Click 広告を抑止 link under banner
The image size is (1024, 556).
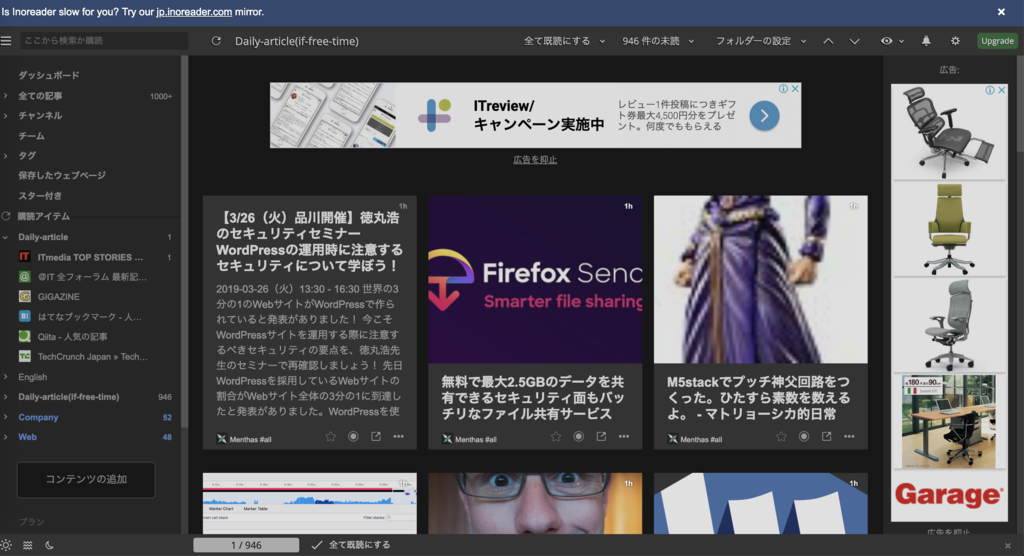coord(535,159)
